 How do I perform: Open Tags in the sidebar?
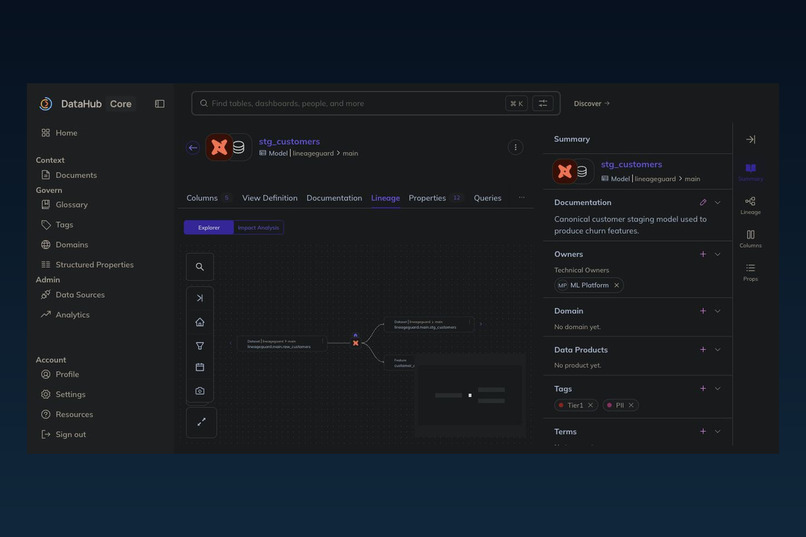pos(58,225)
